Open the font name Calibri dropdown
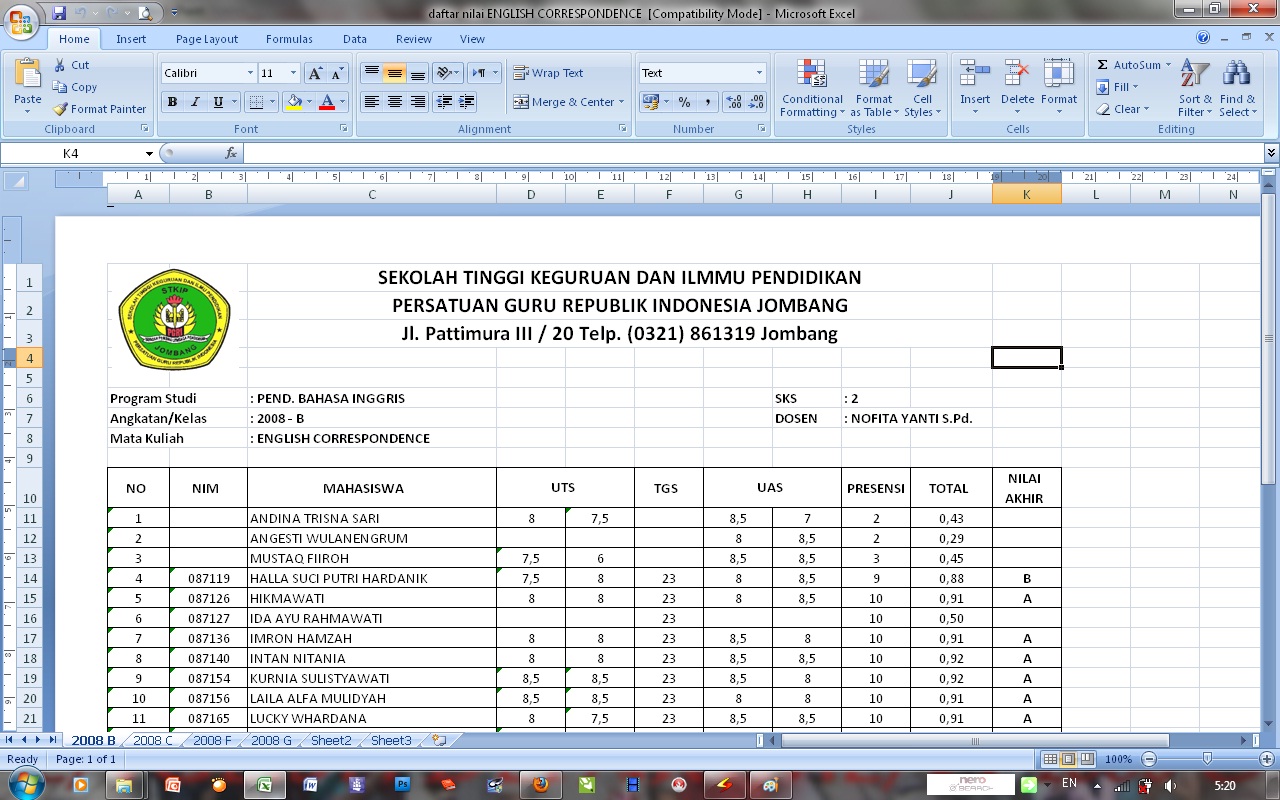Image resolution: width=1280 pixels, height=800 pixels. [x=250, y=73]
